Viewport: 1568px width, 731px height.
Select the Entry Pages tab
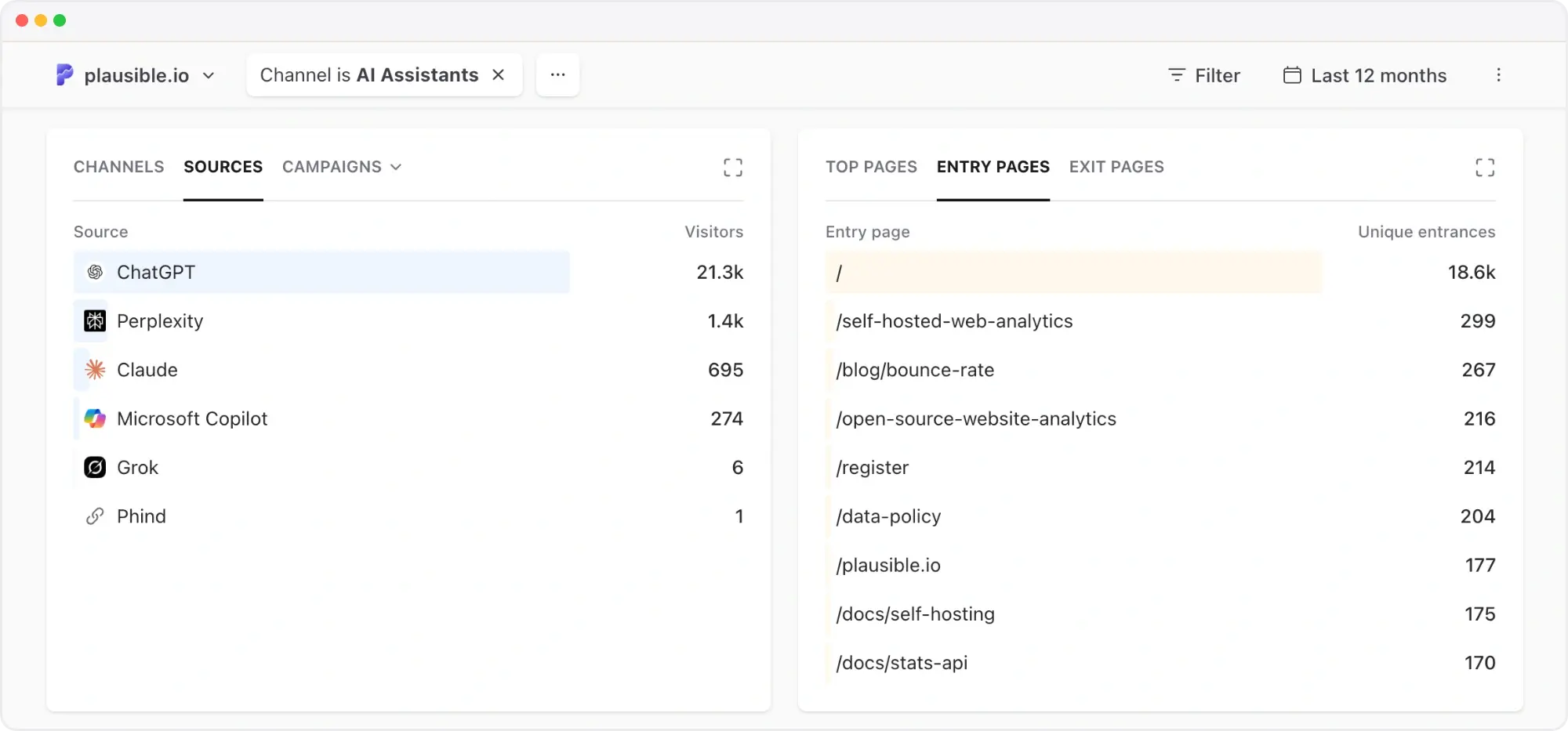993,167
